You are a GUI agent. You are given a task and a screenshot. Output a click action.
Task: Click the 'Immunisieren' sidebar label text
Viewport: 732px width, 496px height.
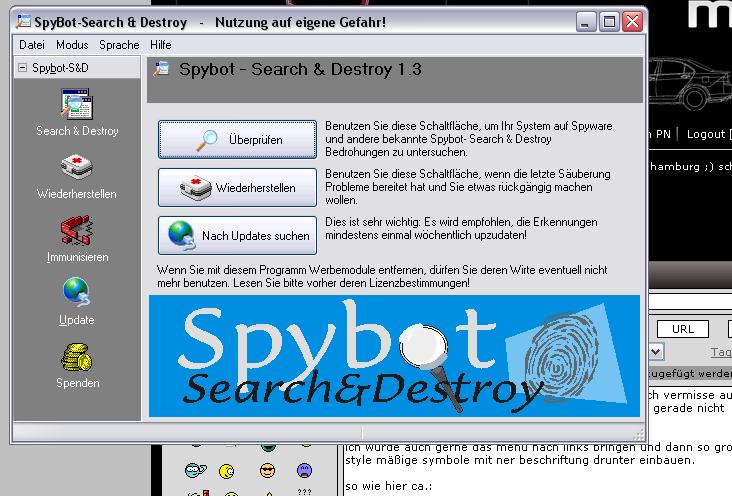click(77, 257)
